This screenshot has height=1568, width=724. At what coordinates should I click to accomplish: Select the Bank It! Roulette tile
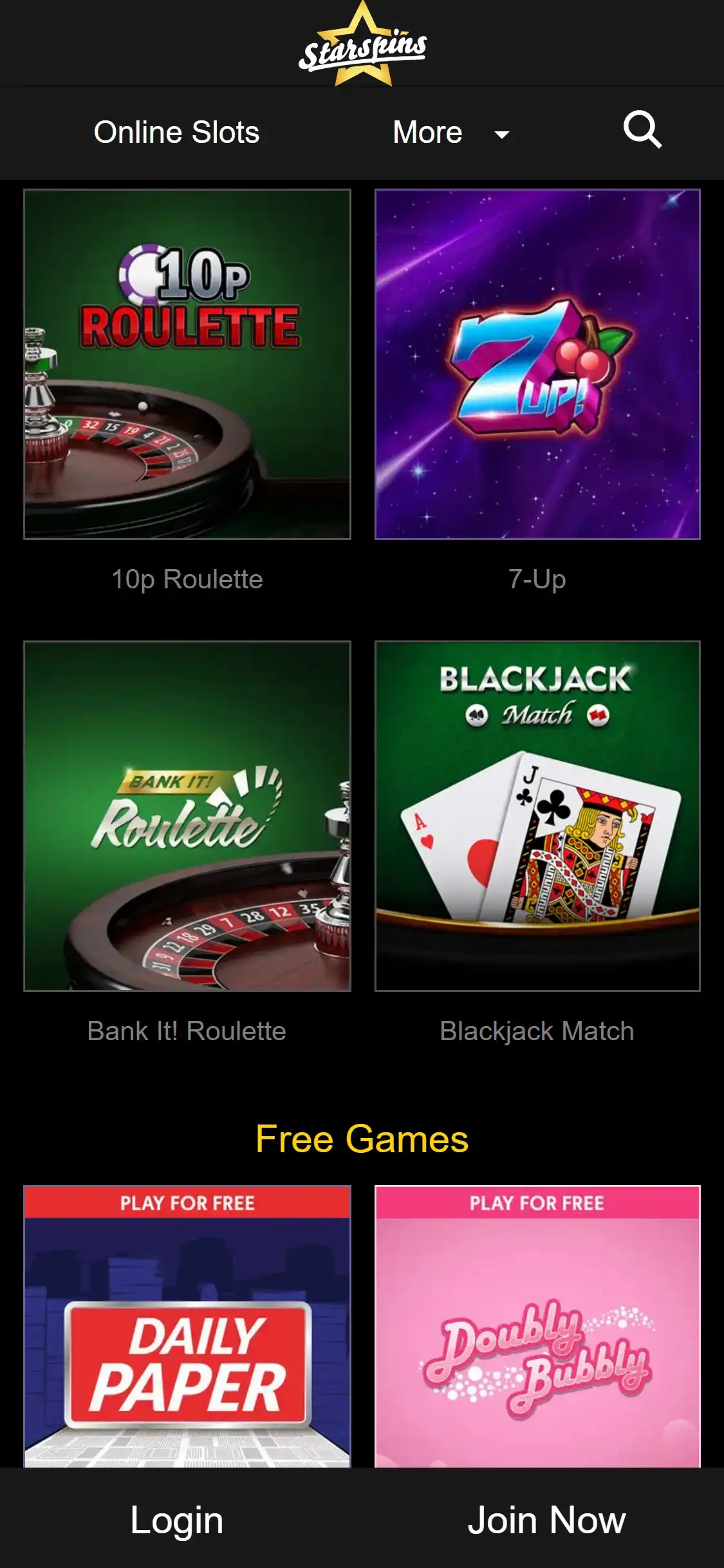pos(187,816)
